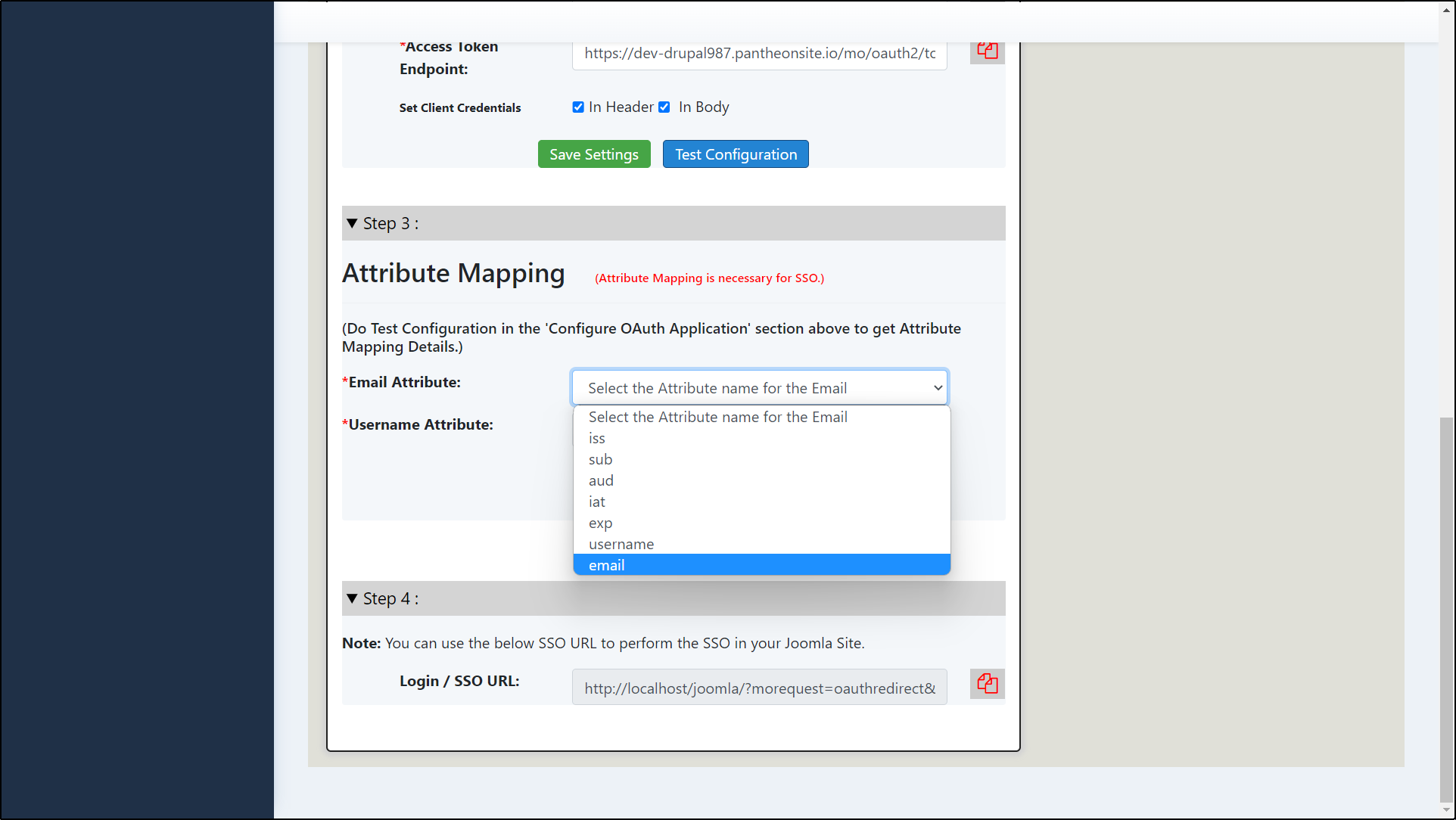Click the Login / SSO URL field

(760, 688)
